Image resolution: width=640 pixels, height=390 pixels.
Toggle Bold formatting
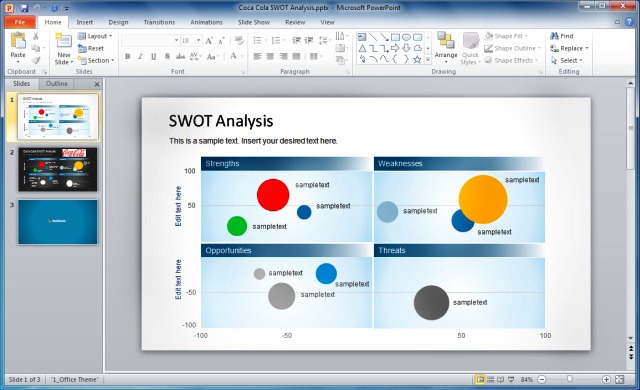pos(127,57)
